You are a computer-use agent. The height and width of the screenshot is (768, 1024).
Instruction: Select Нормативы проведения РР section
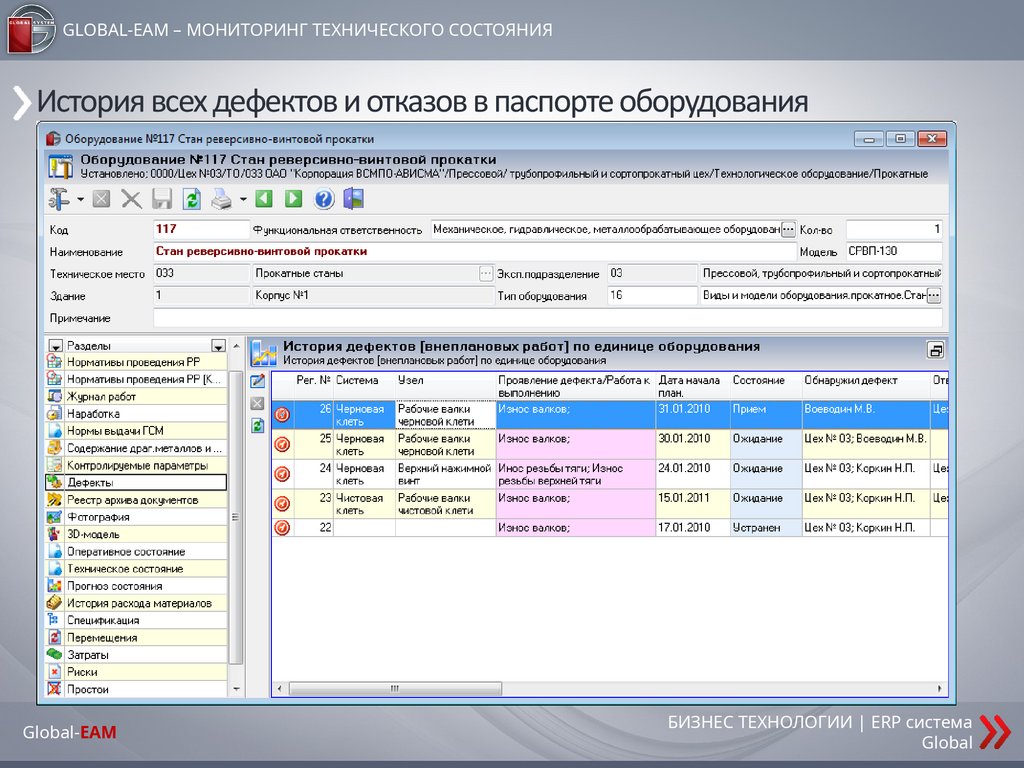pos(136,362)
